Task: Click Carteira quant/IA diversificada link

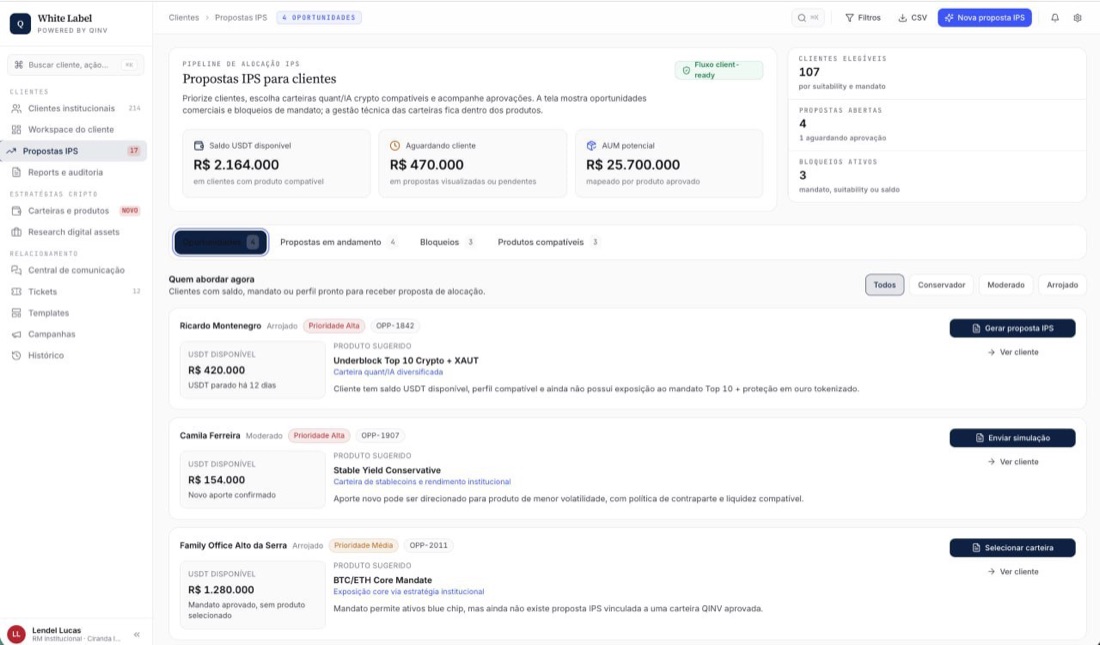Action: coord(388,372)
